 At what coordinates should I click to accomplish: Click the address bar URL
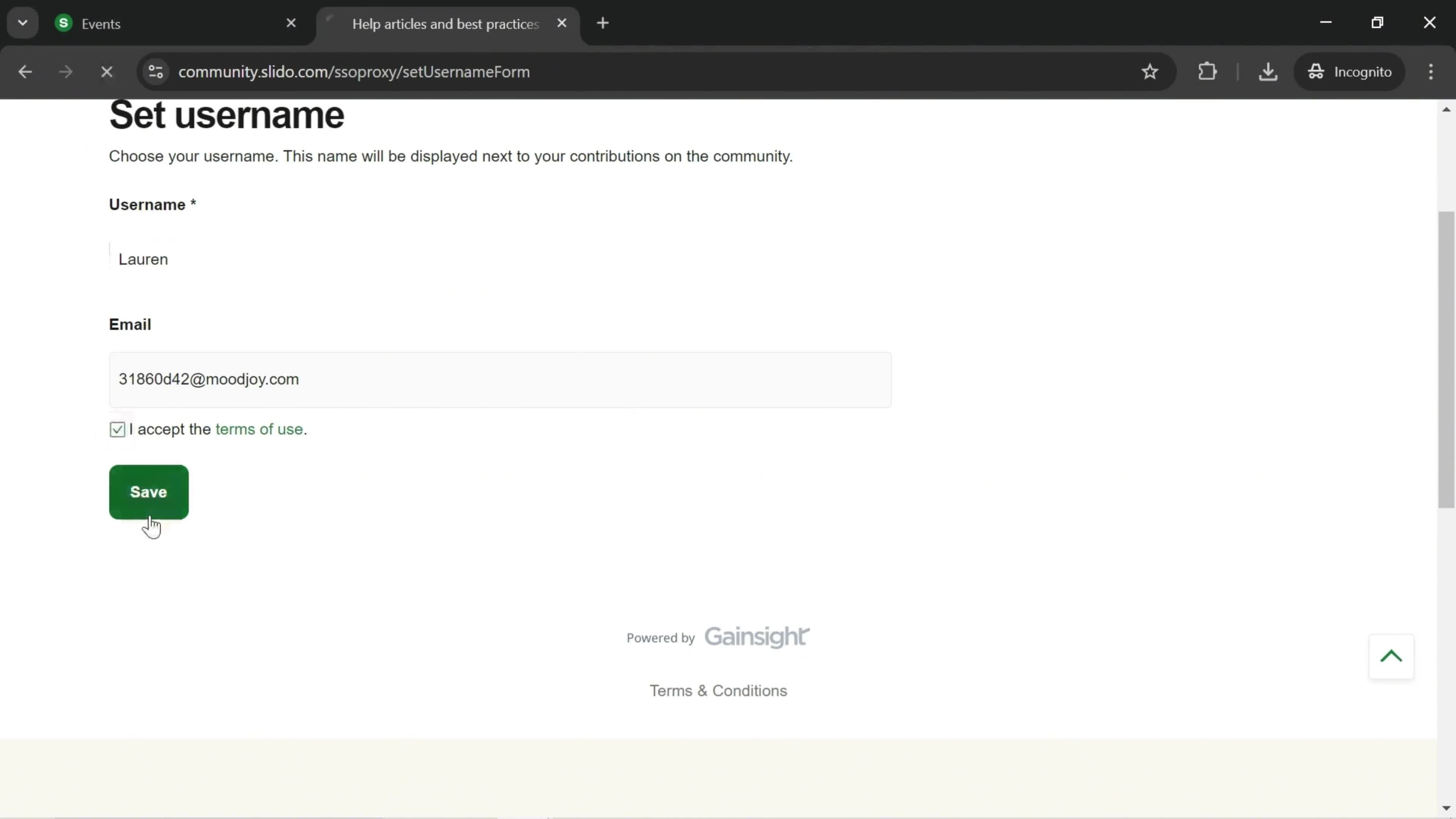coord(355,72)
